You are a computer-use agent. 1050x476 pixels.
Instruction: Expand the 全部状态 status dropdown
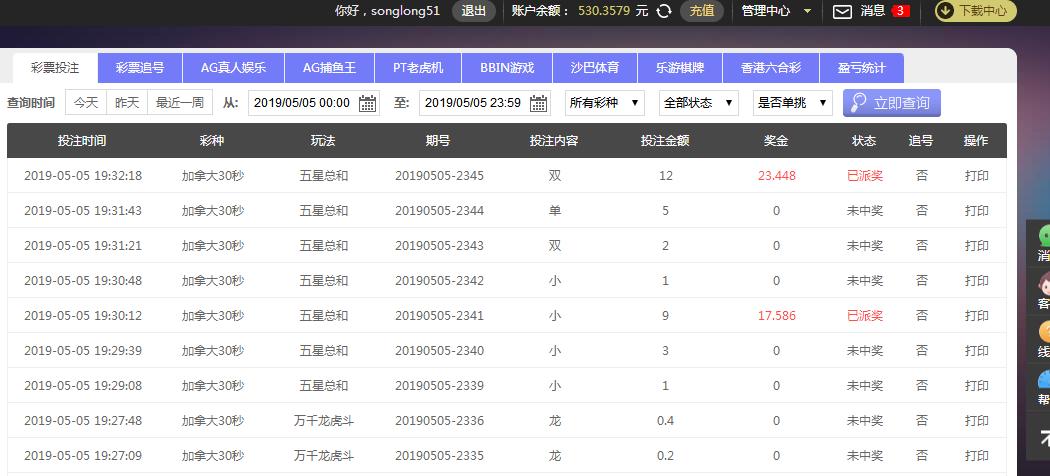698,103
